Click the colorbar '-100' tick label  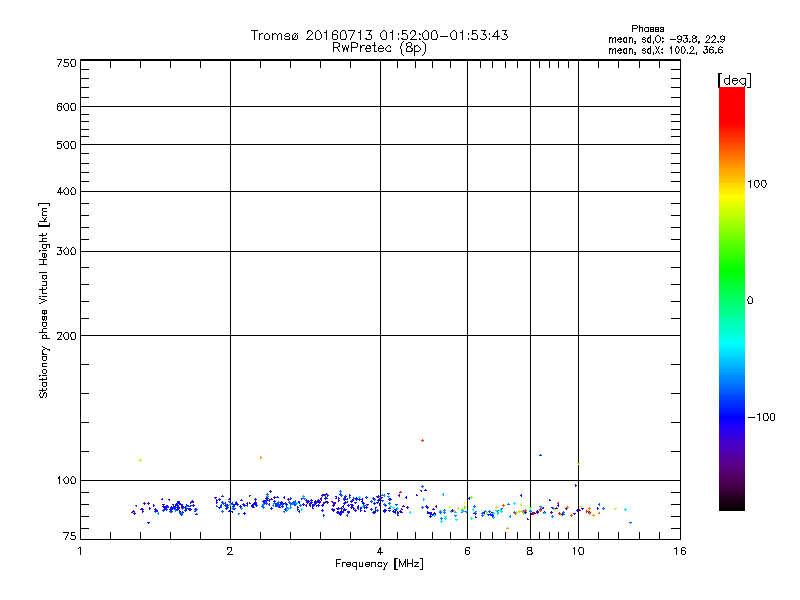coord(761,417)
